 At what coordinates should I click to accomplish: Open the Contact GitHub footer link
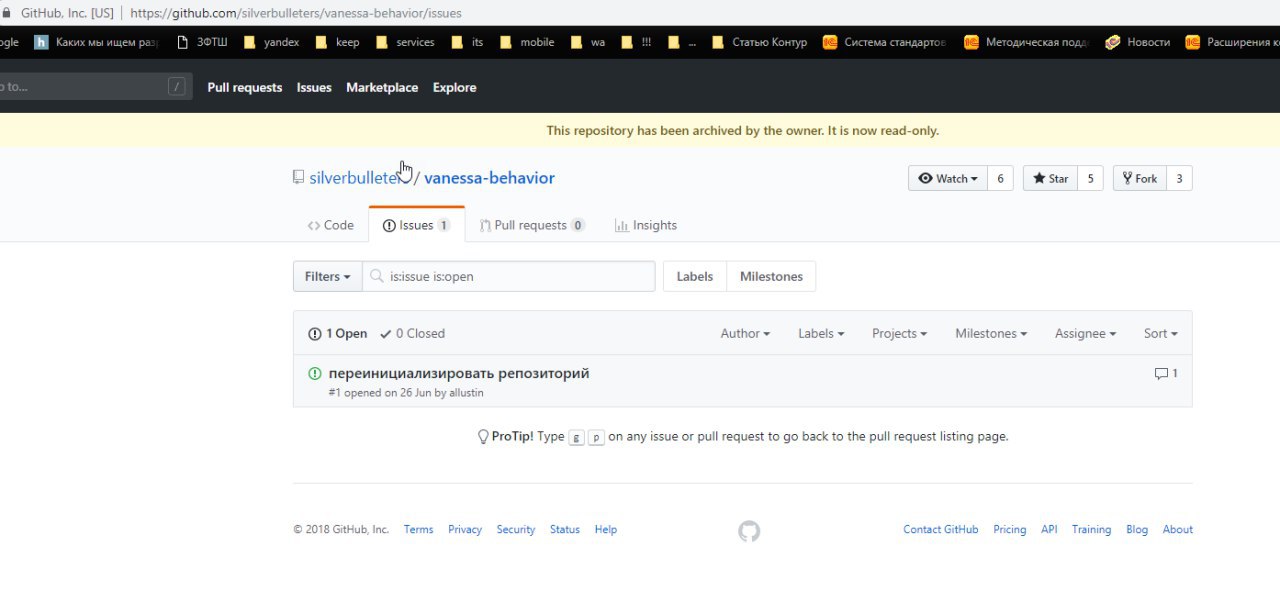click(941, 529)
